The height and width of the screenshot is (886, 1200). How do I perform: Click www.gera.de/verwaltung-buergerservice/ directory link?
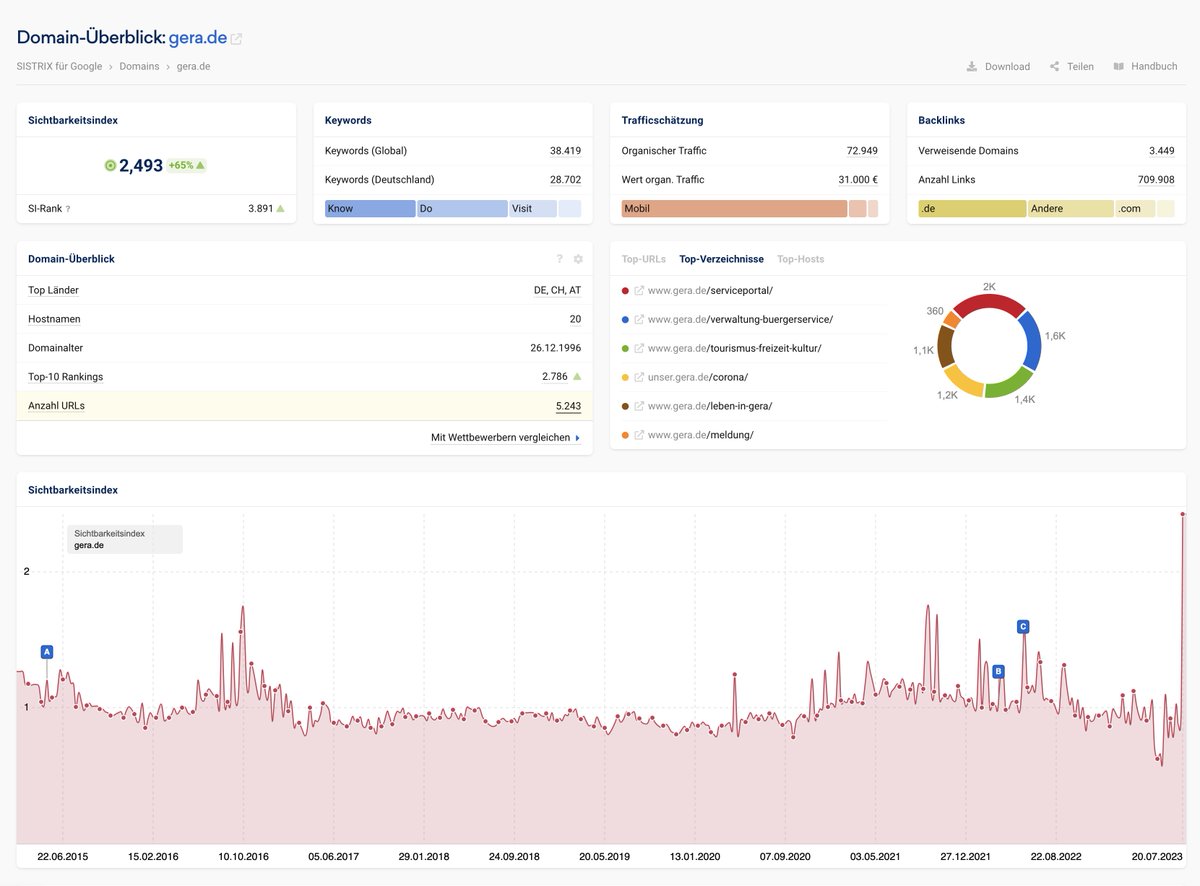click(x=740, y=320)
